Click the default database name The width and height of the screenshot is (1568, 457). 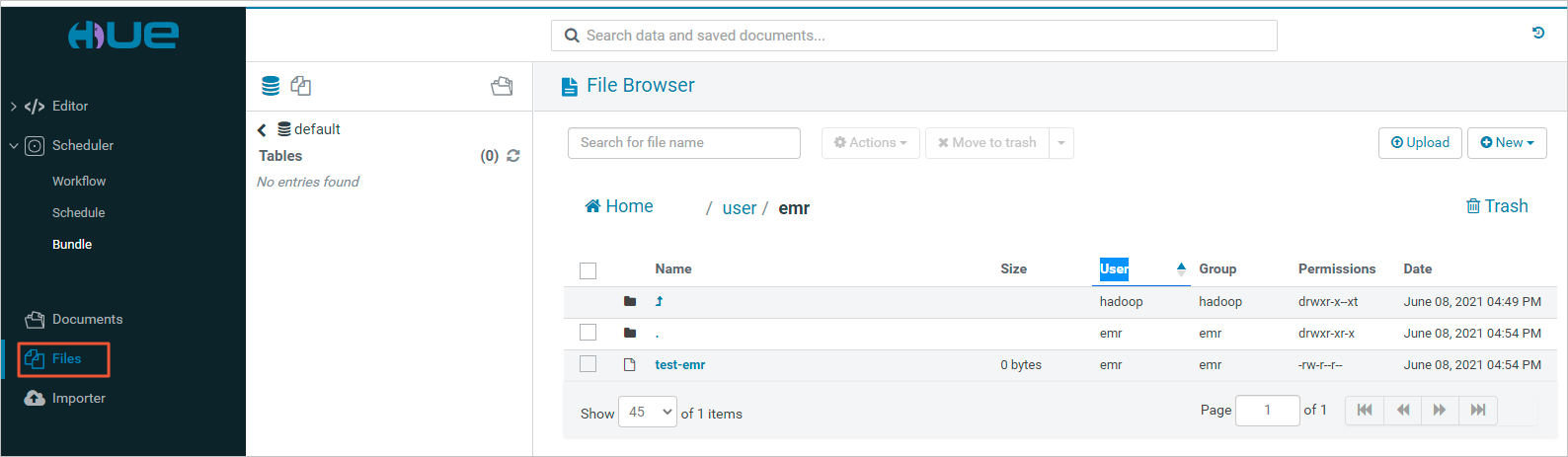click(x=317, y=129)
